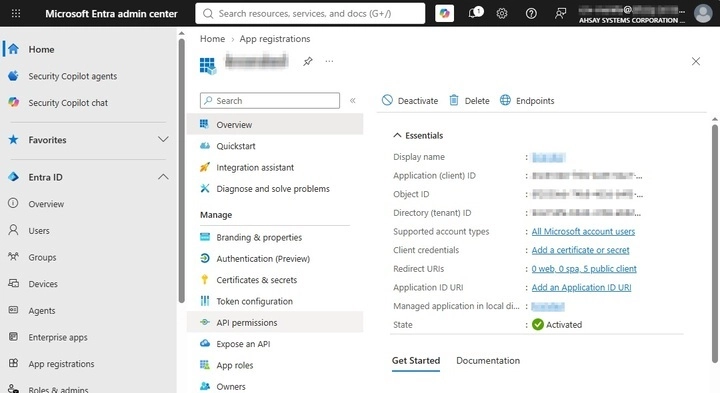Switch to the Get Started tab
The image size is (720, 393).
[416, 361]
